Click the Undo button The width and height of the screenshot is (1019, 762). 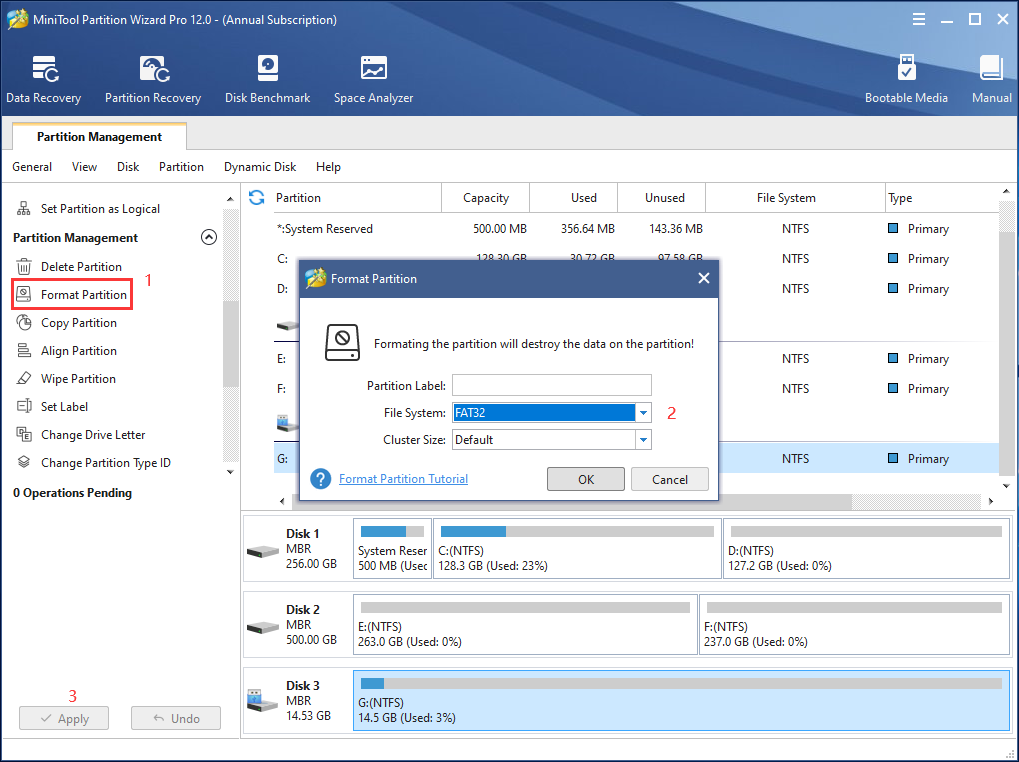[x=175, y=718]
